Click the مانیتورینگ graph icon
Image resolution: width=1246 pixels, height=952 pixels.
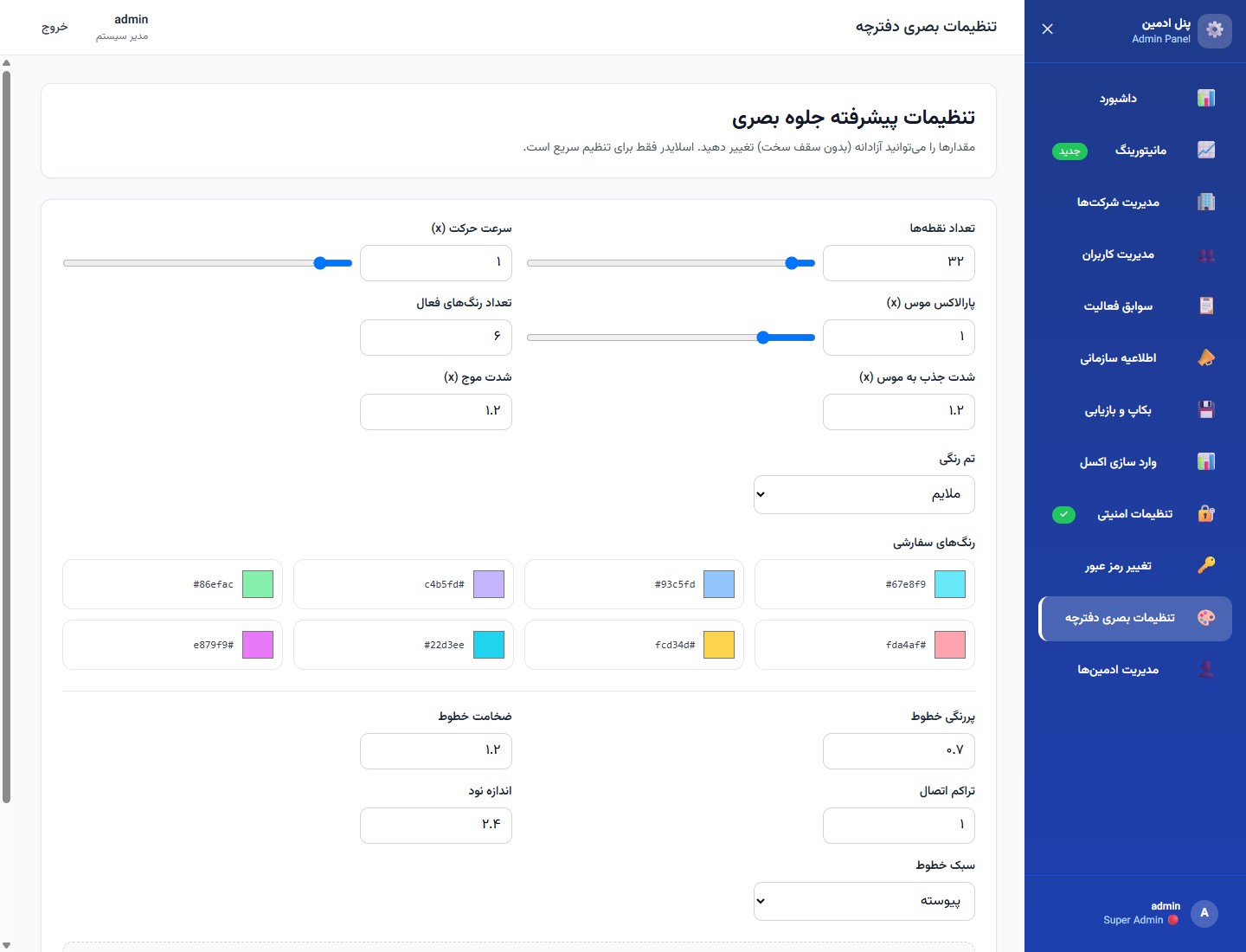tap(1206, 151)
